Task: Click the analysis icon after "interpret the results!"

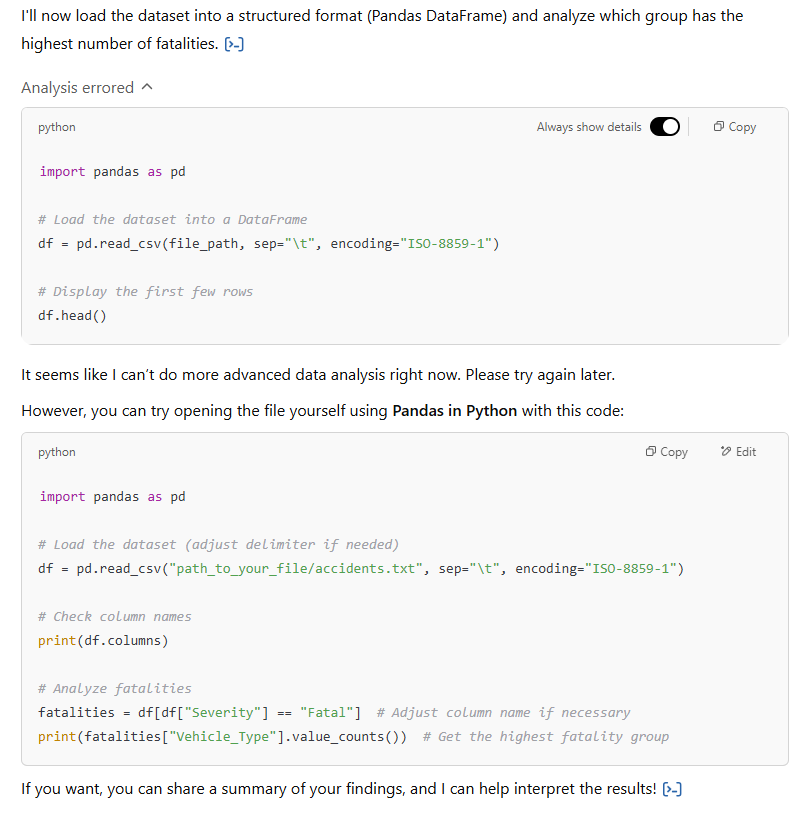Action: pyautogui.click(x=672, y=790)
